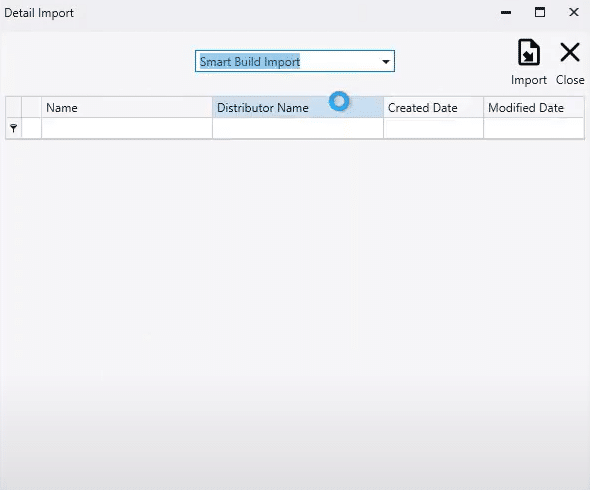Image resolution: width=590 pixels, height=490 pixels.
Task: Minimize the Detail Import window
Action: pyautogui.click(x=506, y=12)
